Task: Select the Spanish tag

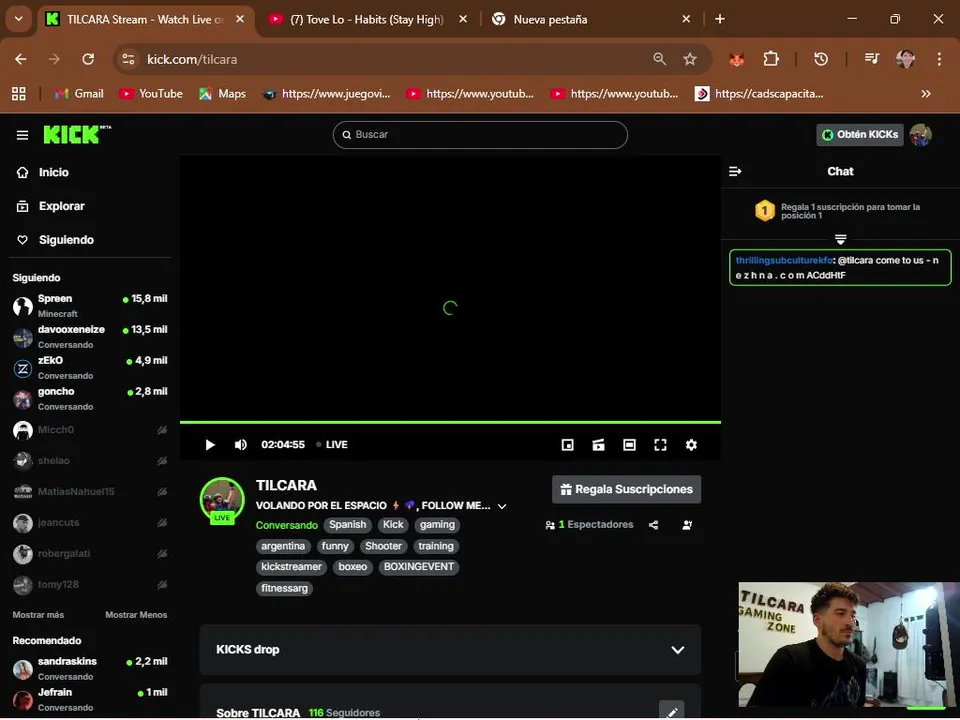Action: 347,525
